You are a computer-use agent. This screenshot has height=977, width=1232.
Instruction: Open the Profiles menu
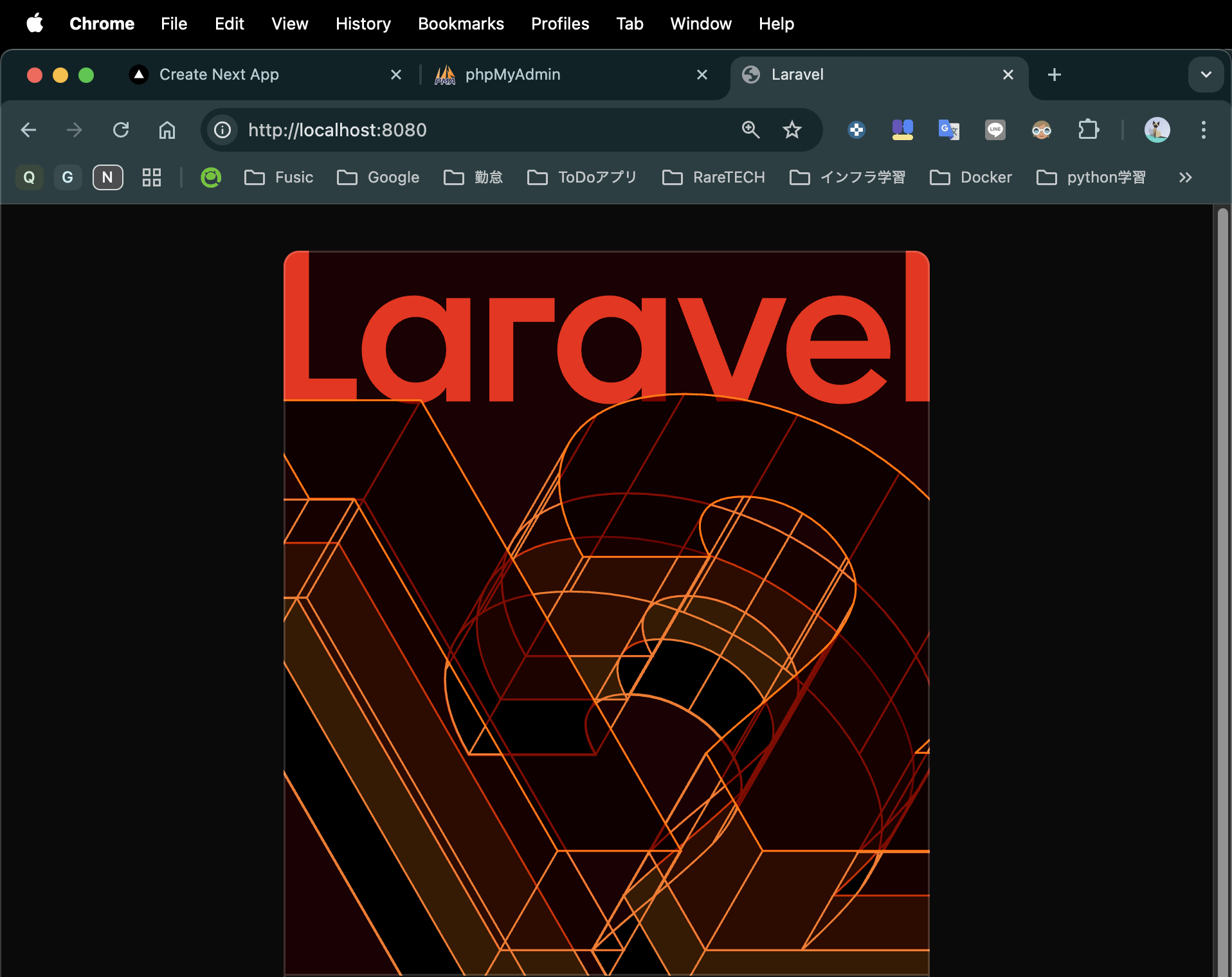tap(560, 24)
